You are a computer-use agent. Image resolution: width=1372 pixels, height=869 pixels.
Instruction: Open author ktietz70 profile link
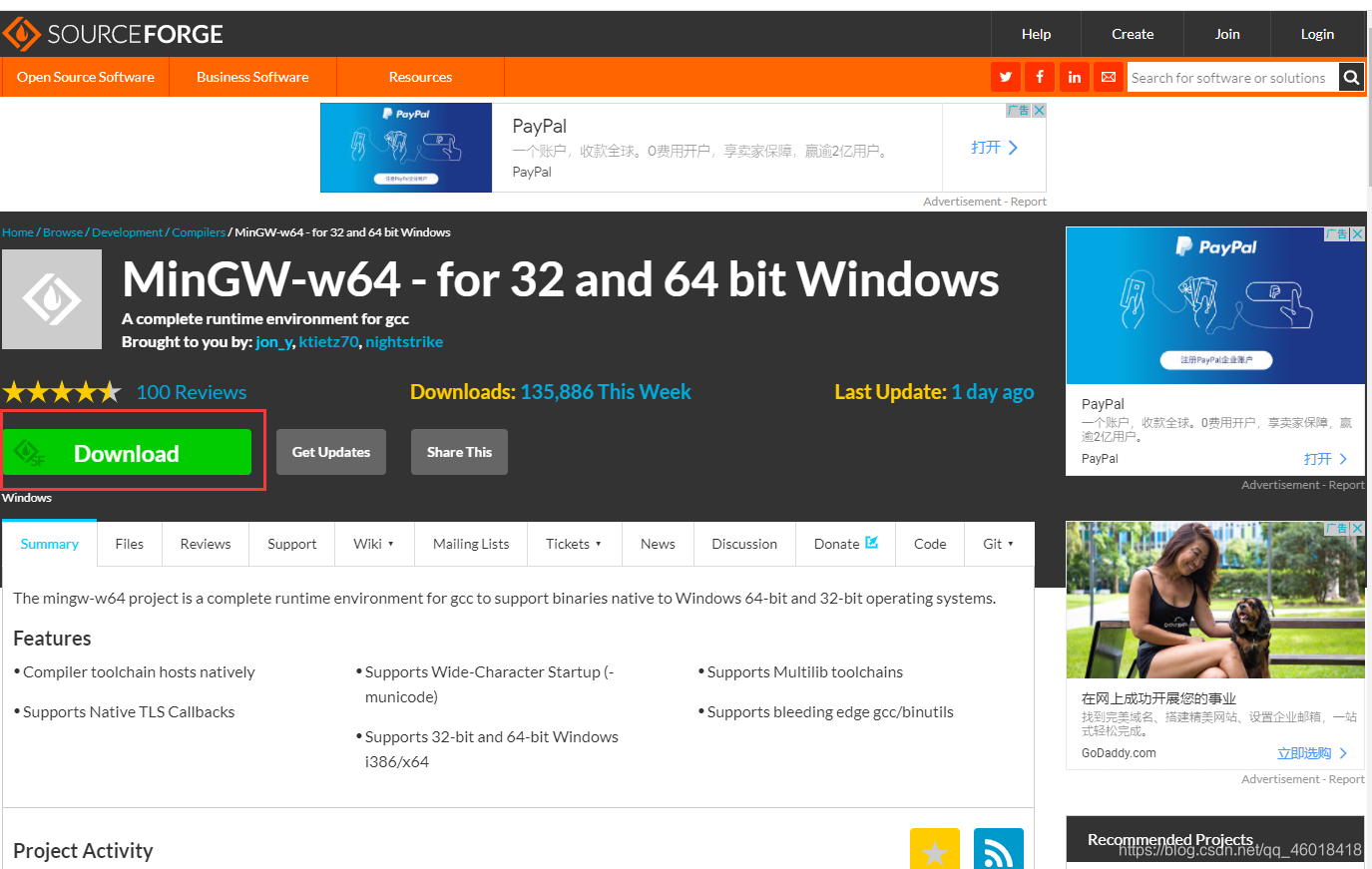coord(328,341)
